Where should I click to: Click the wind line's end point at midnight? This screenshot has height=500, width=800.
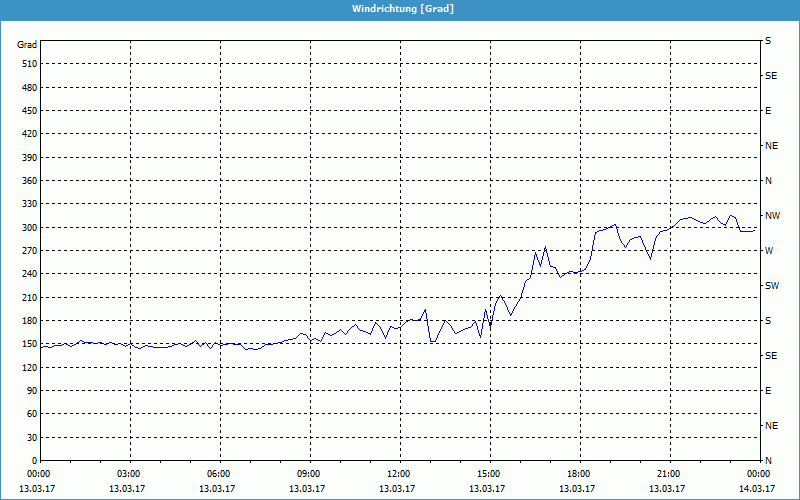coord(756,229)
